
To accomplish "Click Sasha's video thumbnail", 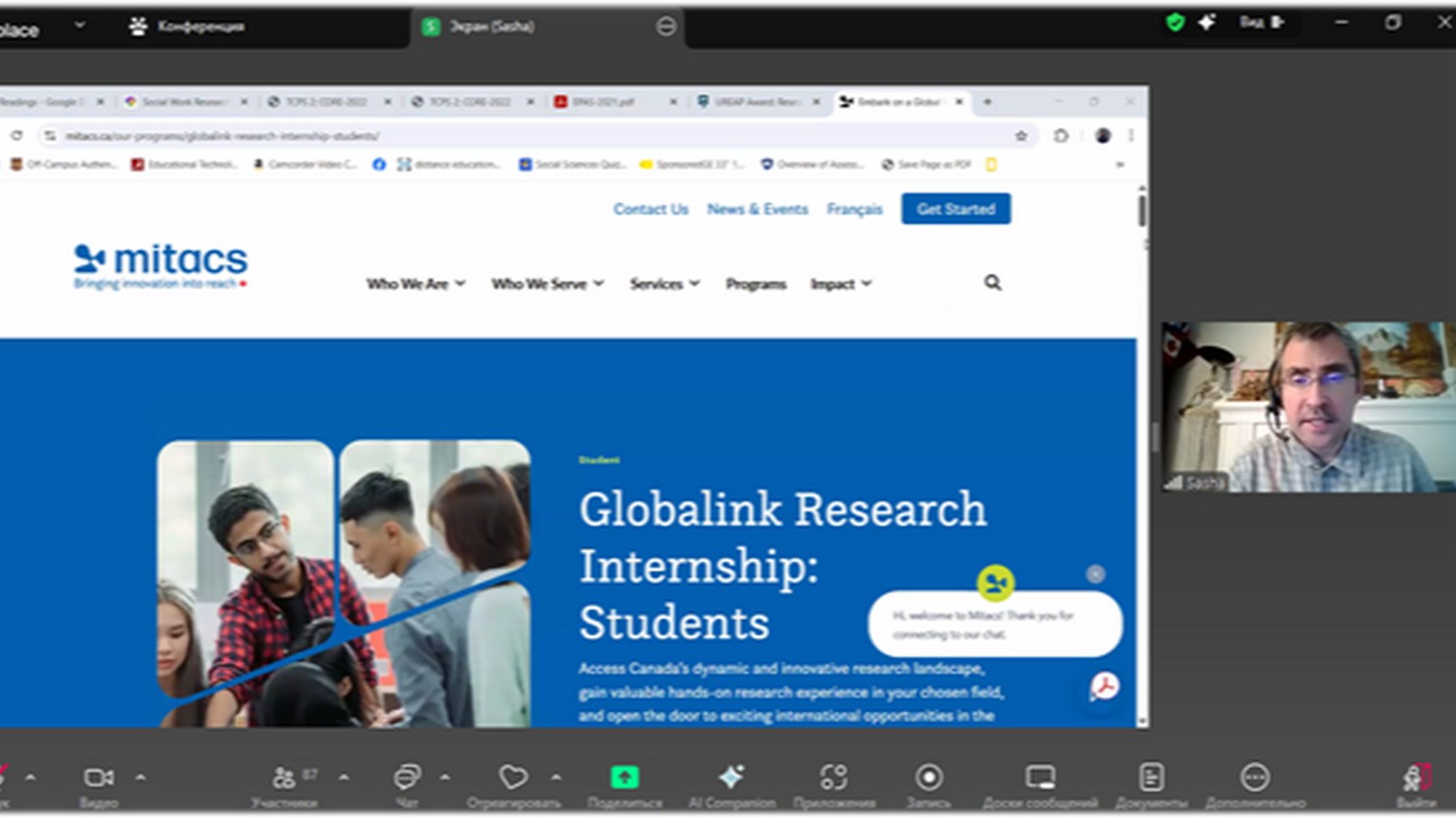I will 1308,407.
